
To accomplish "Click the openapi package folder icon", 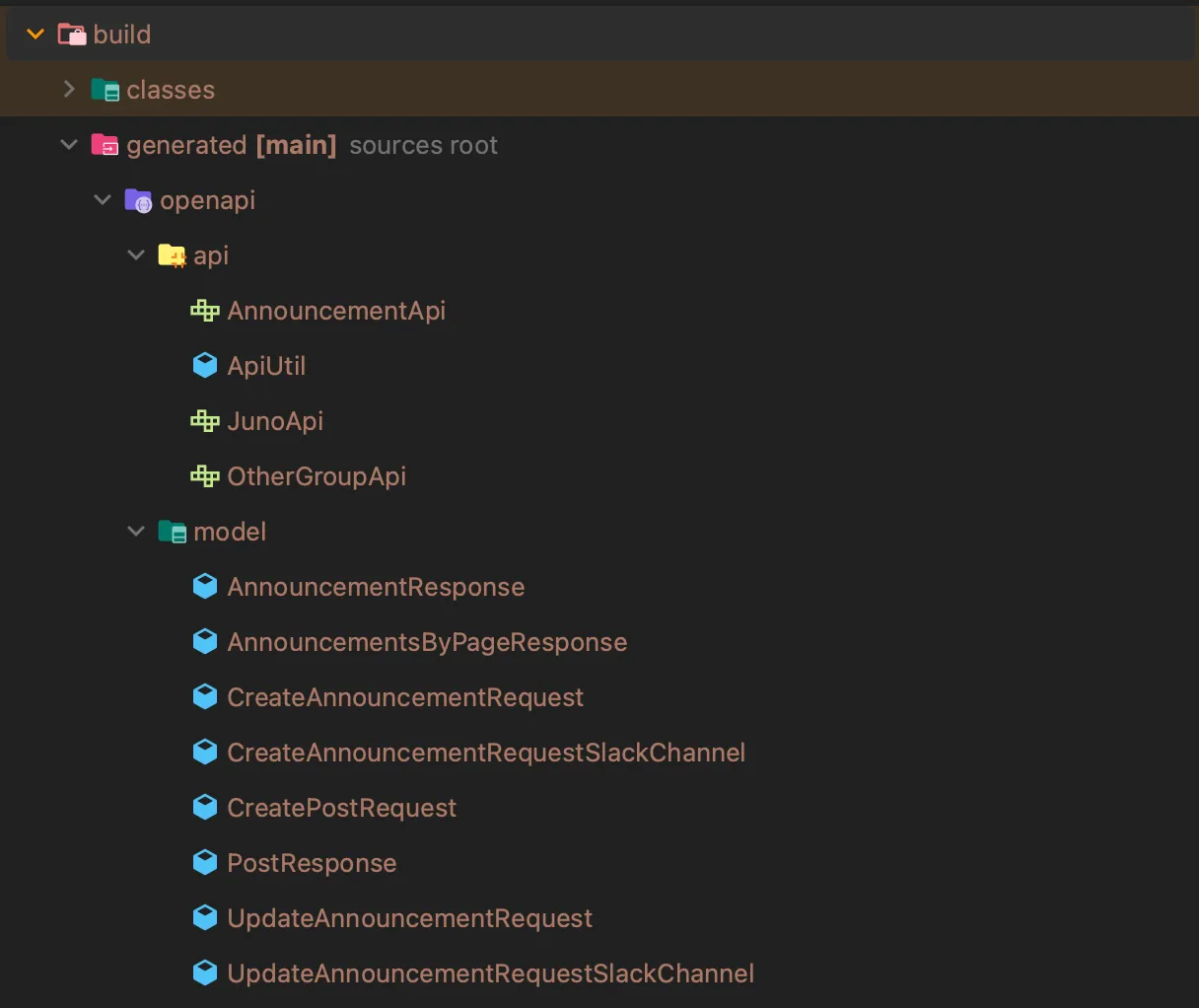I will pyautogui.click(x=139, y=200).
